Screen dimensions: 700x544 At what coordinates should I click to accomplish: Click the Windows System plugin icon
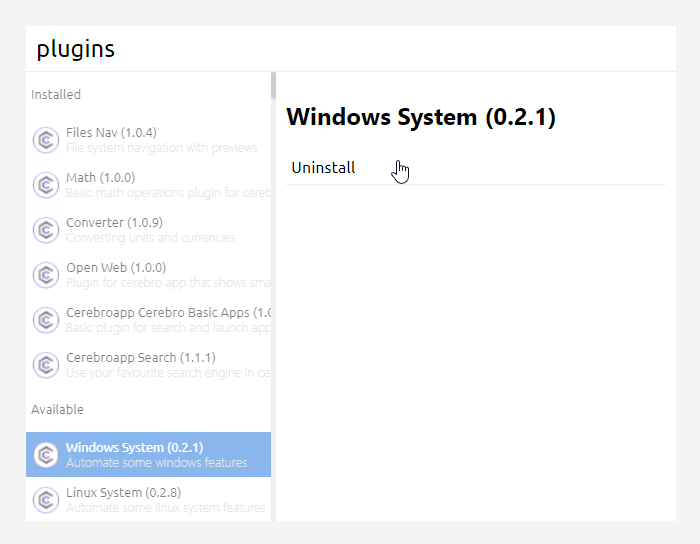click(46, 455)
